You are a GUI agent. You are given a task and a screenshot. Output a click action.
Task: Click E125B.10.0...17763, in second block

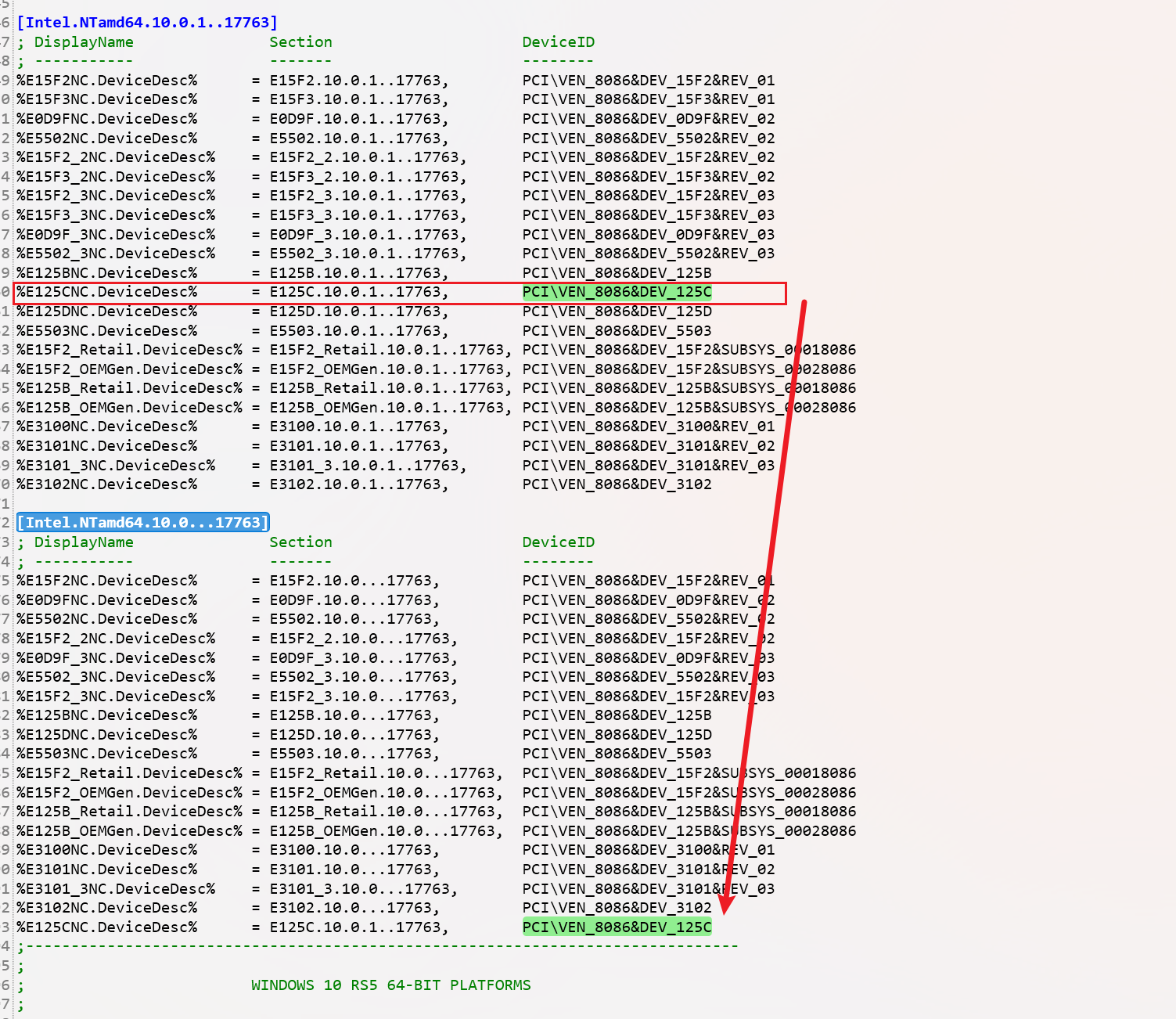click(355, 715)
